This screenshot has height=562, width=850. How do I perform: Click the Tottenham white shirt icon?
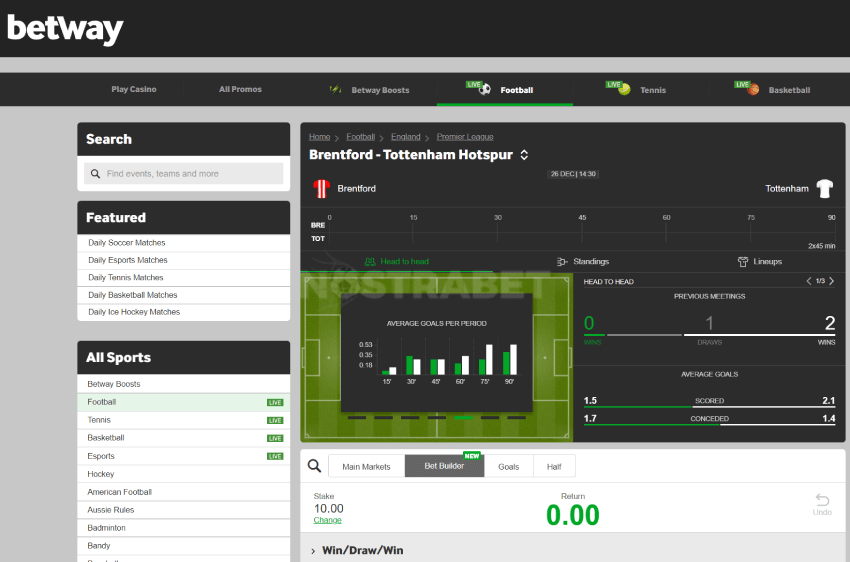(x=825, y=189)
